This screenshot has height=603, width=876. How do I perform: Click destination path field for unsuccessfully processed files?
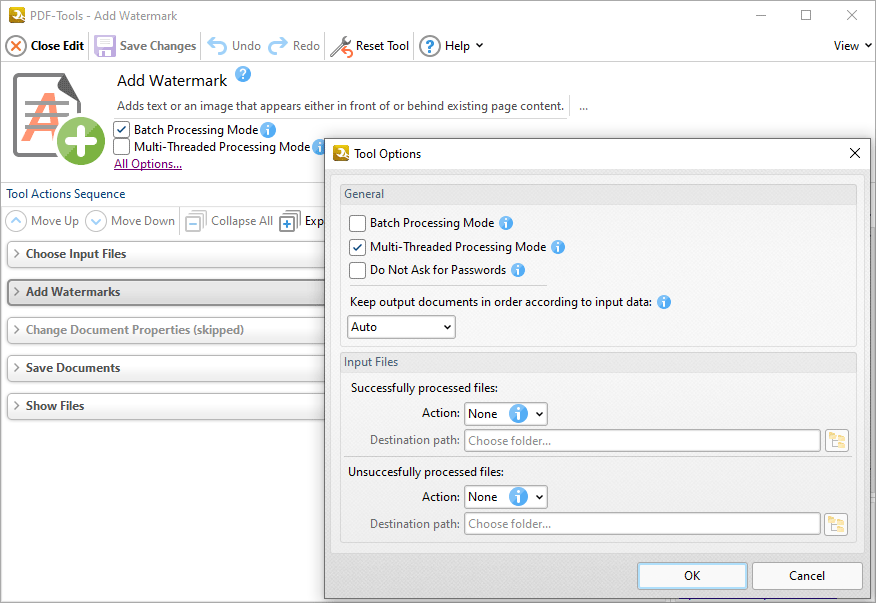click(x=642, y=524)
